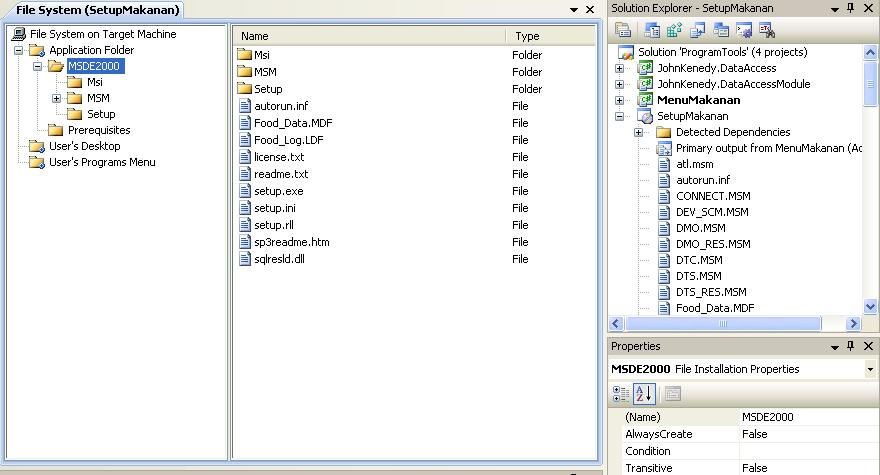Click Solution Explorer horizontal scroll right arrow
This screenshot has height=475, width=880.
click(x=854, y=323)
